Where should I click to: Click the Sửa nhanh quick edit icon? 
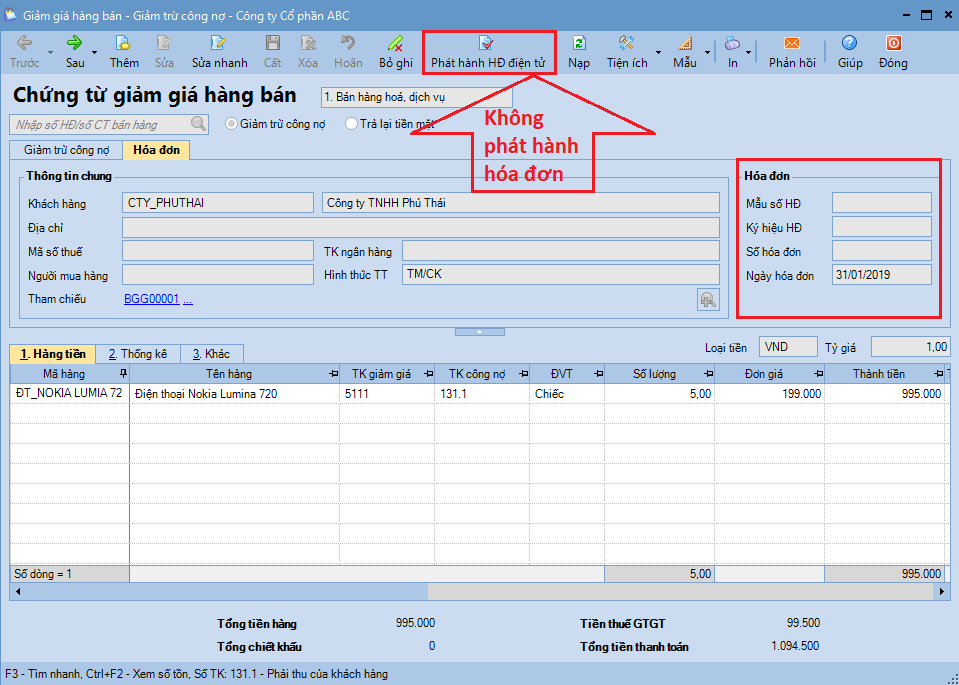[219, 43]
